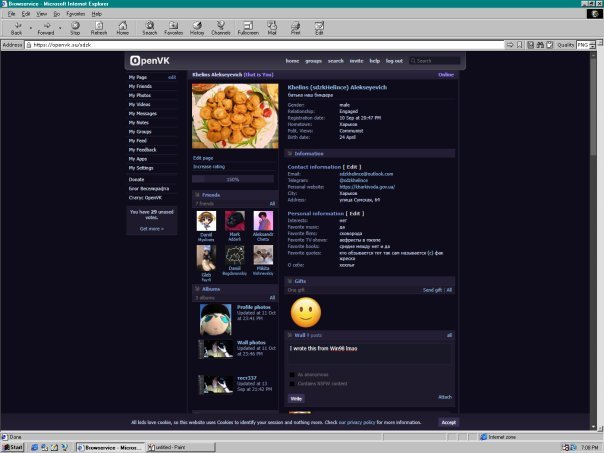Viewport: 604px width, 453px height.
Task: Open the privacy policy link
Action: (x=356, y=422)
